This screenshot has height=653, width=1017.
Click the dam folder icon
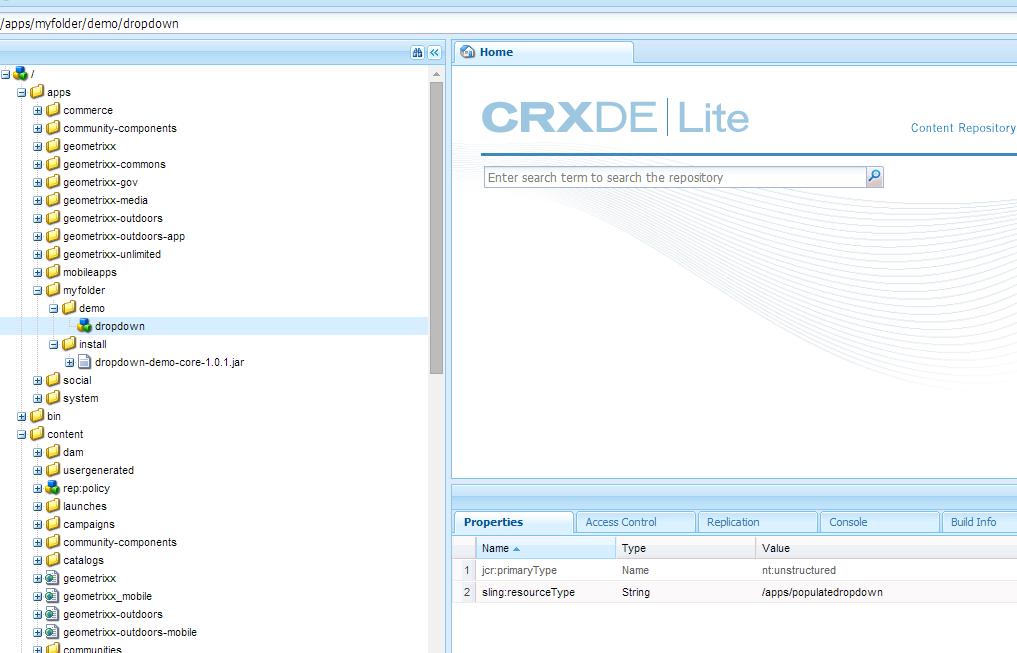[x=53, y=452]
